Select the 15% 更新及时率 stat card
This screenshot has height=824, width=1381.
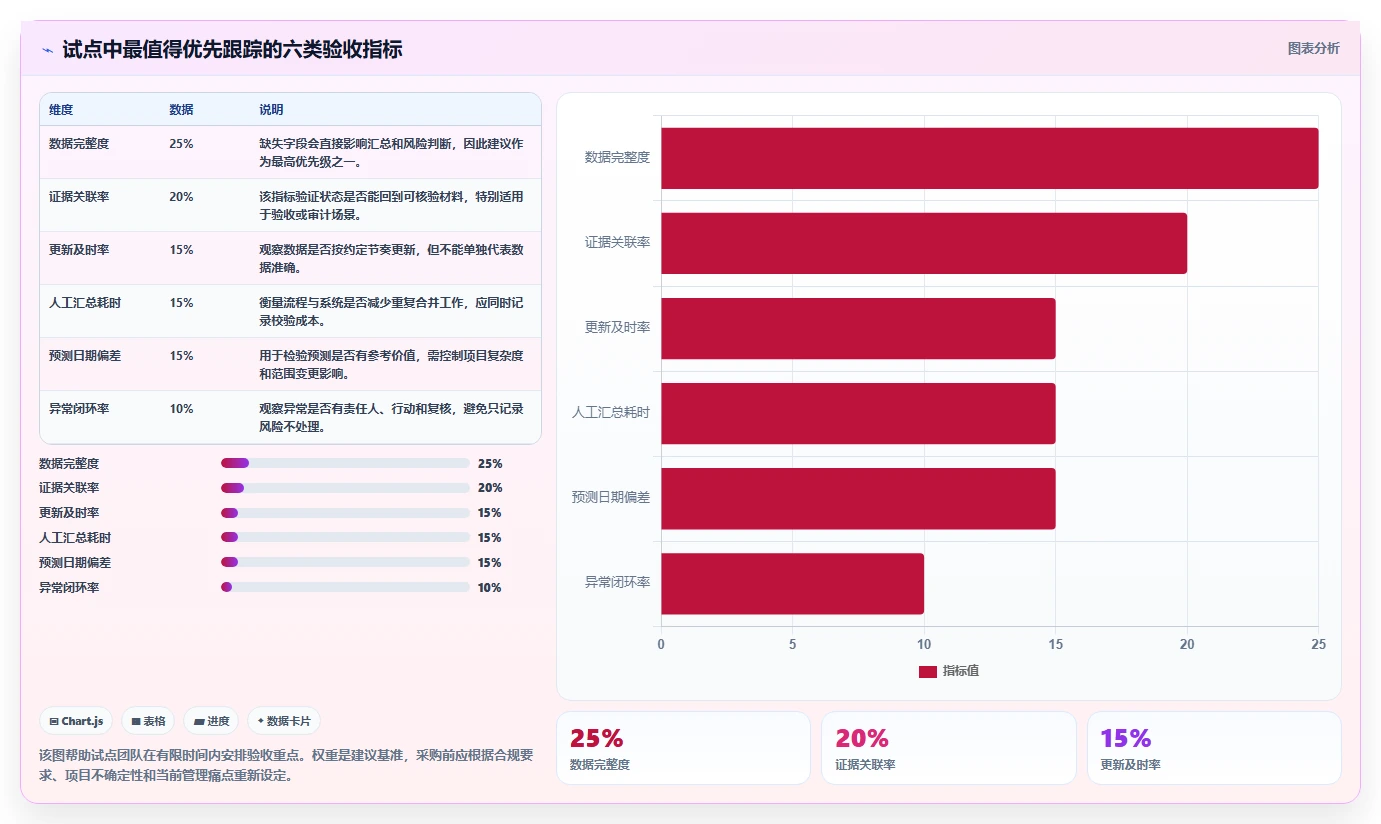[x=1214, y=748]
